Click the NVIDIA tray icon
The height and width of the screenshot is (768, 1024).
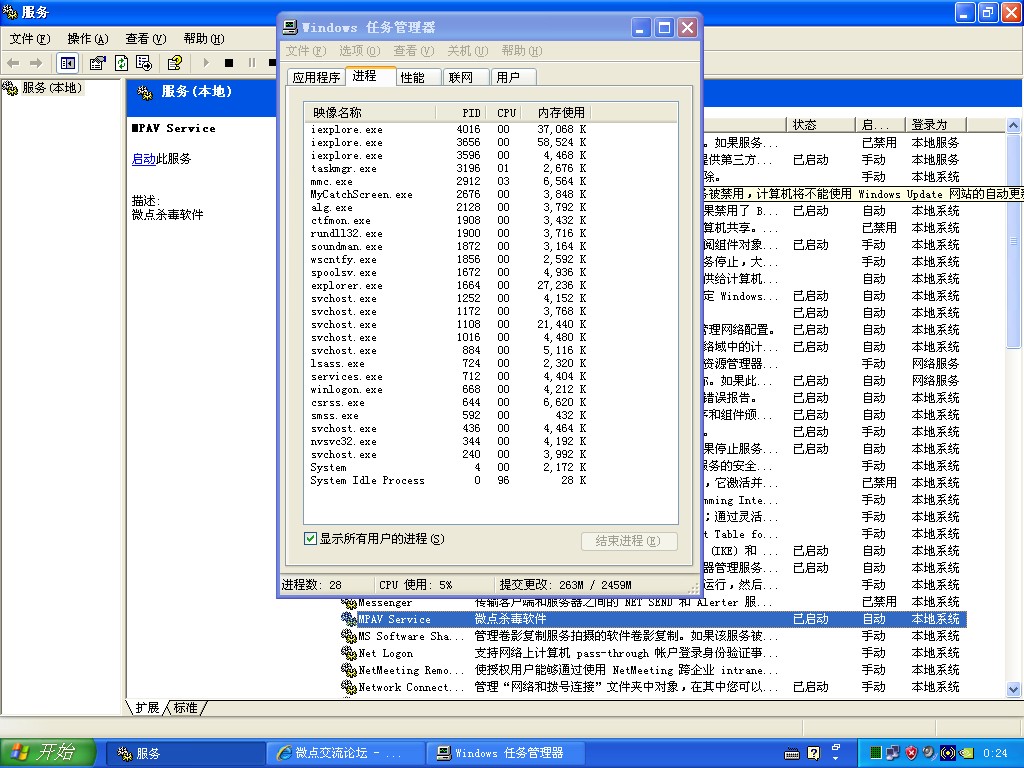[x=966, y=754]
